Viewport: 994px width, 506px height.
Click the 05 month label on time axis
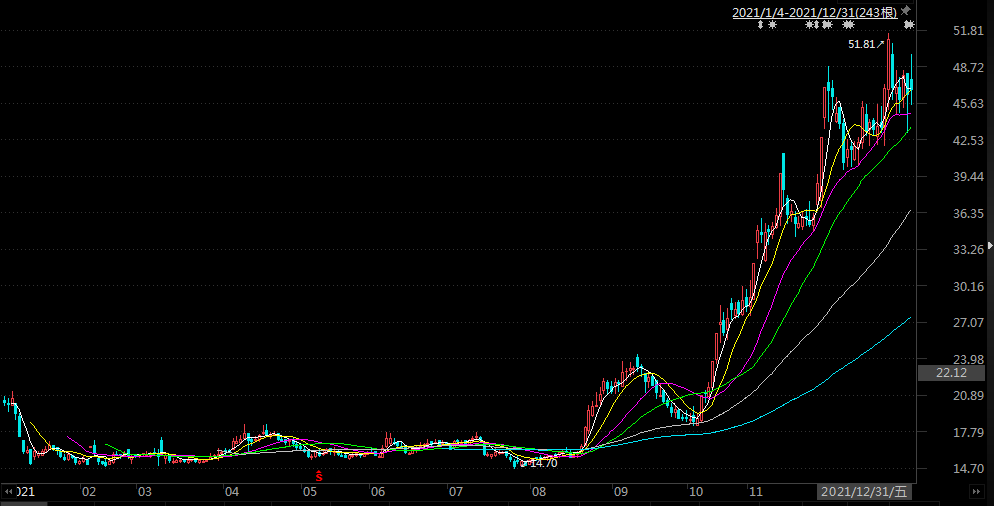pyautogui.click(x=309, y=492)
